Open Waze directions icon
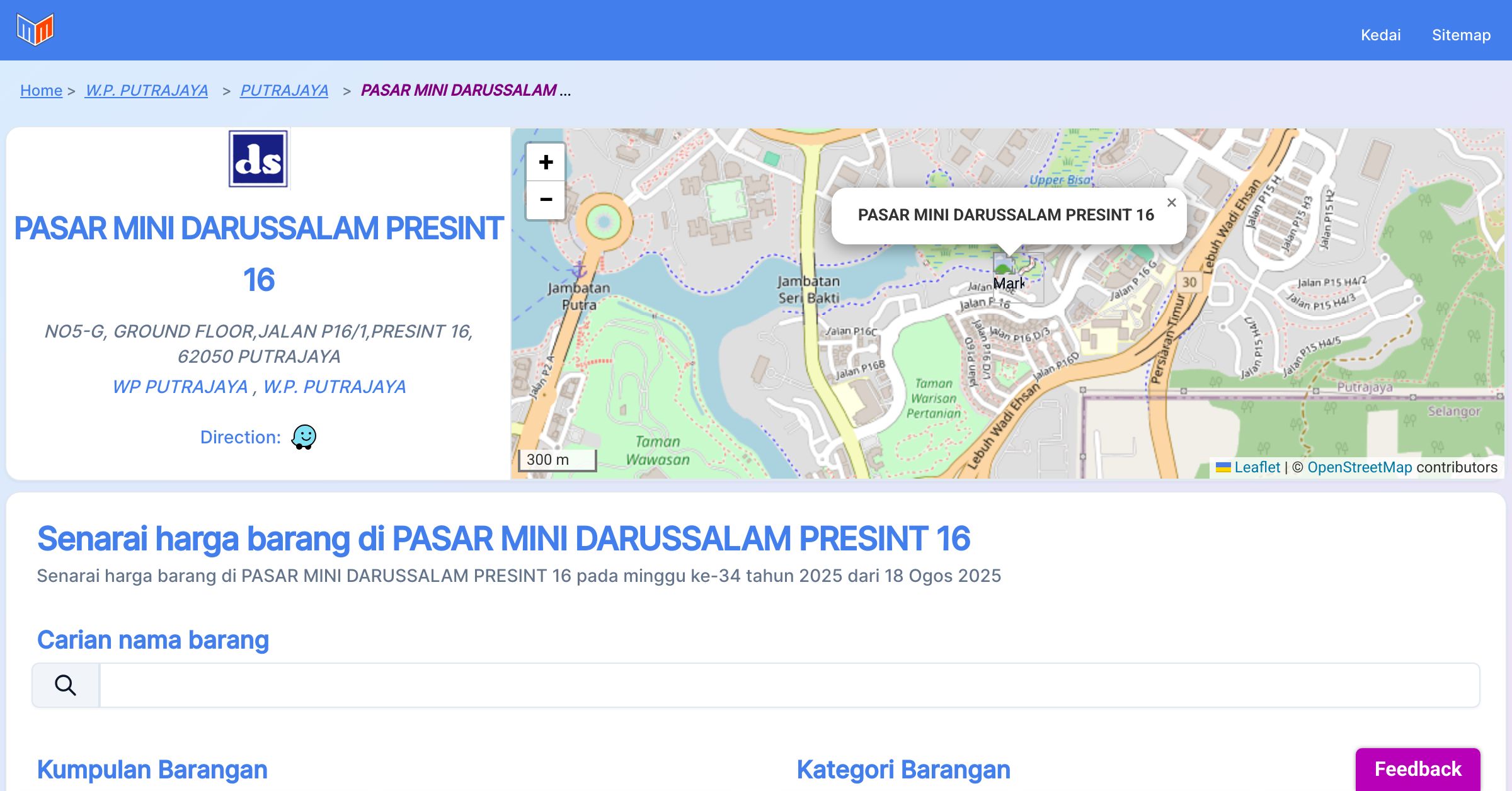Screen dimensions: 1512x791 [x=304, y=436]
